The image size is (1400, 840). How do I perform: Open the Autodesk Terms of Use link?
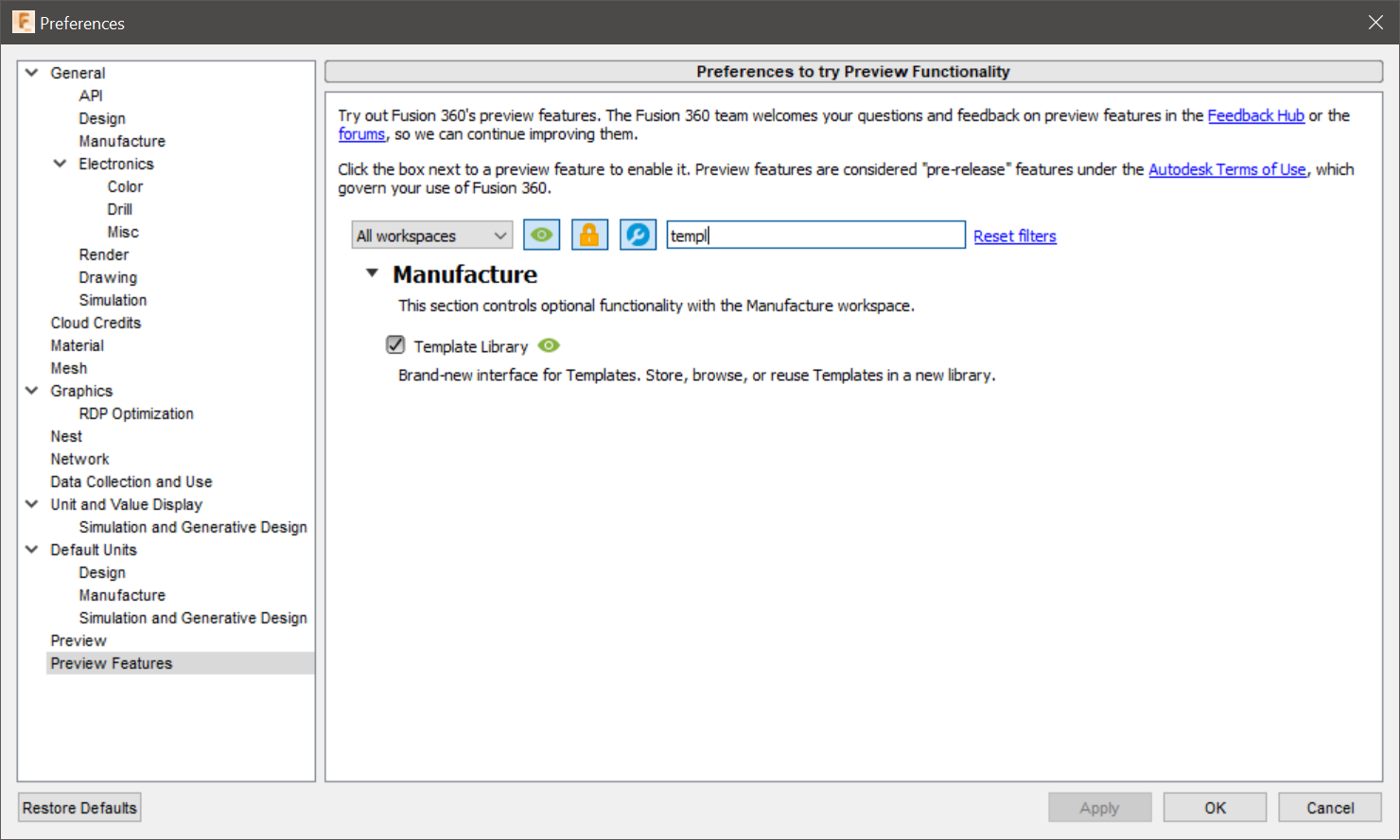[1227, 169]
